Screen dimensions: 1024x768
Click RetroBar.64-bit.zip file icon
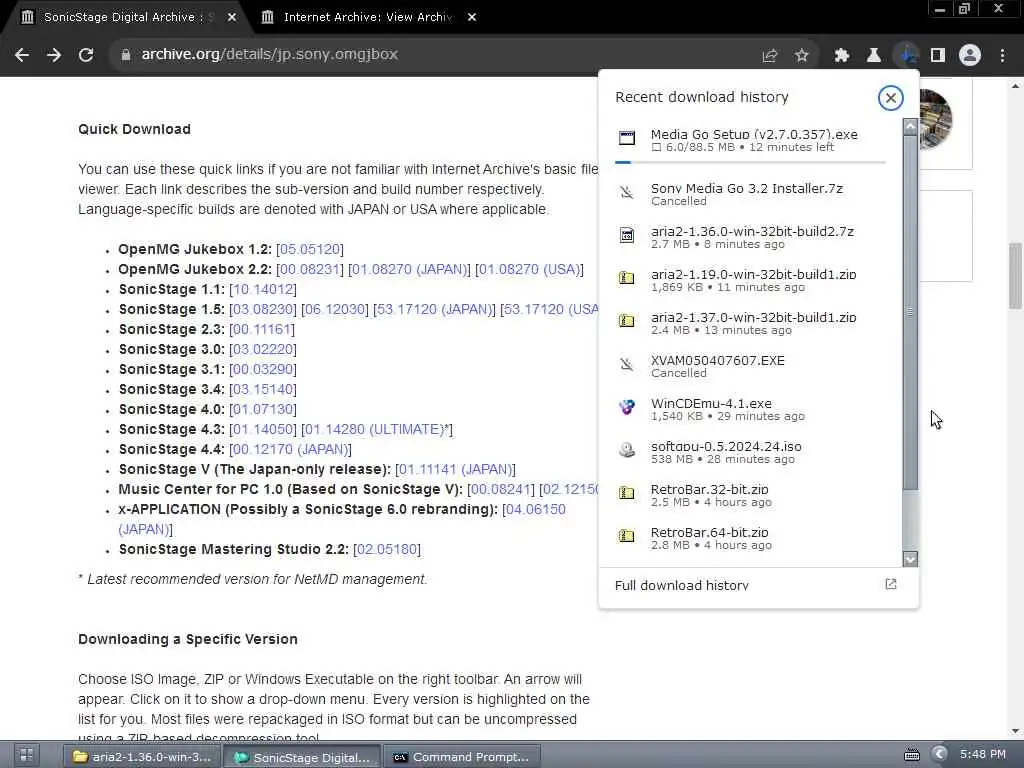pyautogui.click(x=626, y=536)
